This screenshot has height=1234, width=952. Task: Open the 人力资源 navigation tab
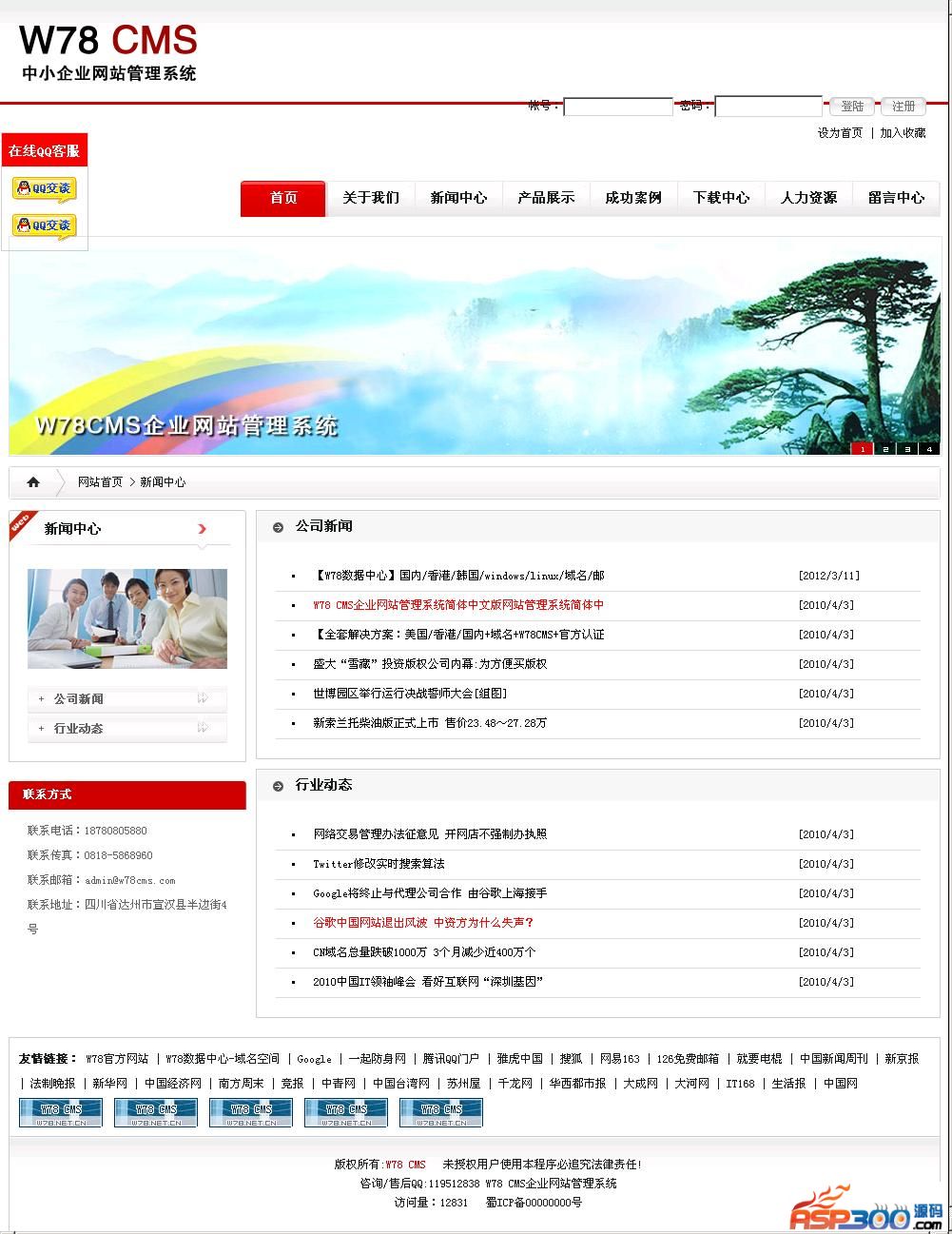click(x=808, y=198)
